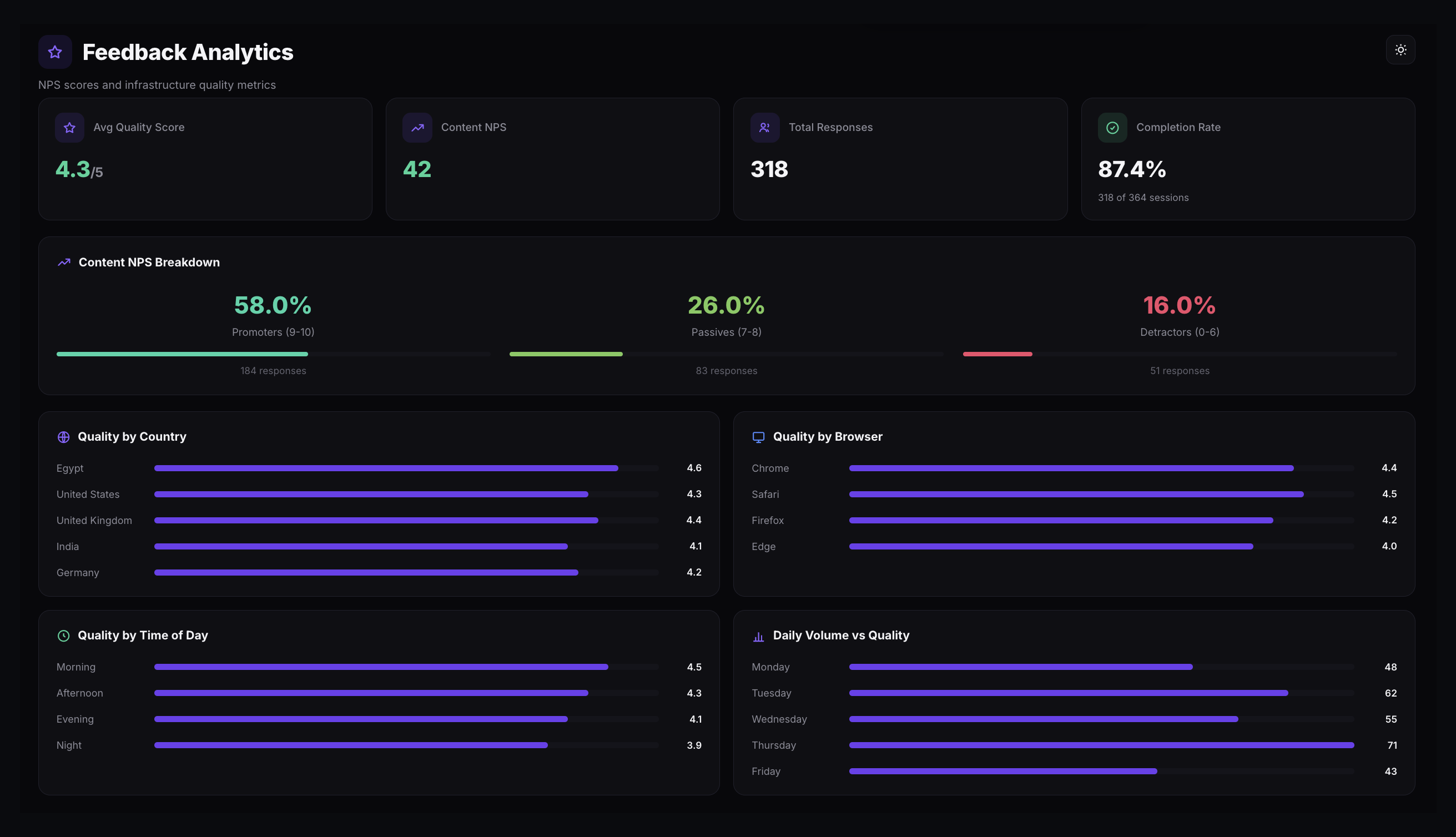Click the India score value 4.1
Screen dimensions: 1456x837
point(695,546)
